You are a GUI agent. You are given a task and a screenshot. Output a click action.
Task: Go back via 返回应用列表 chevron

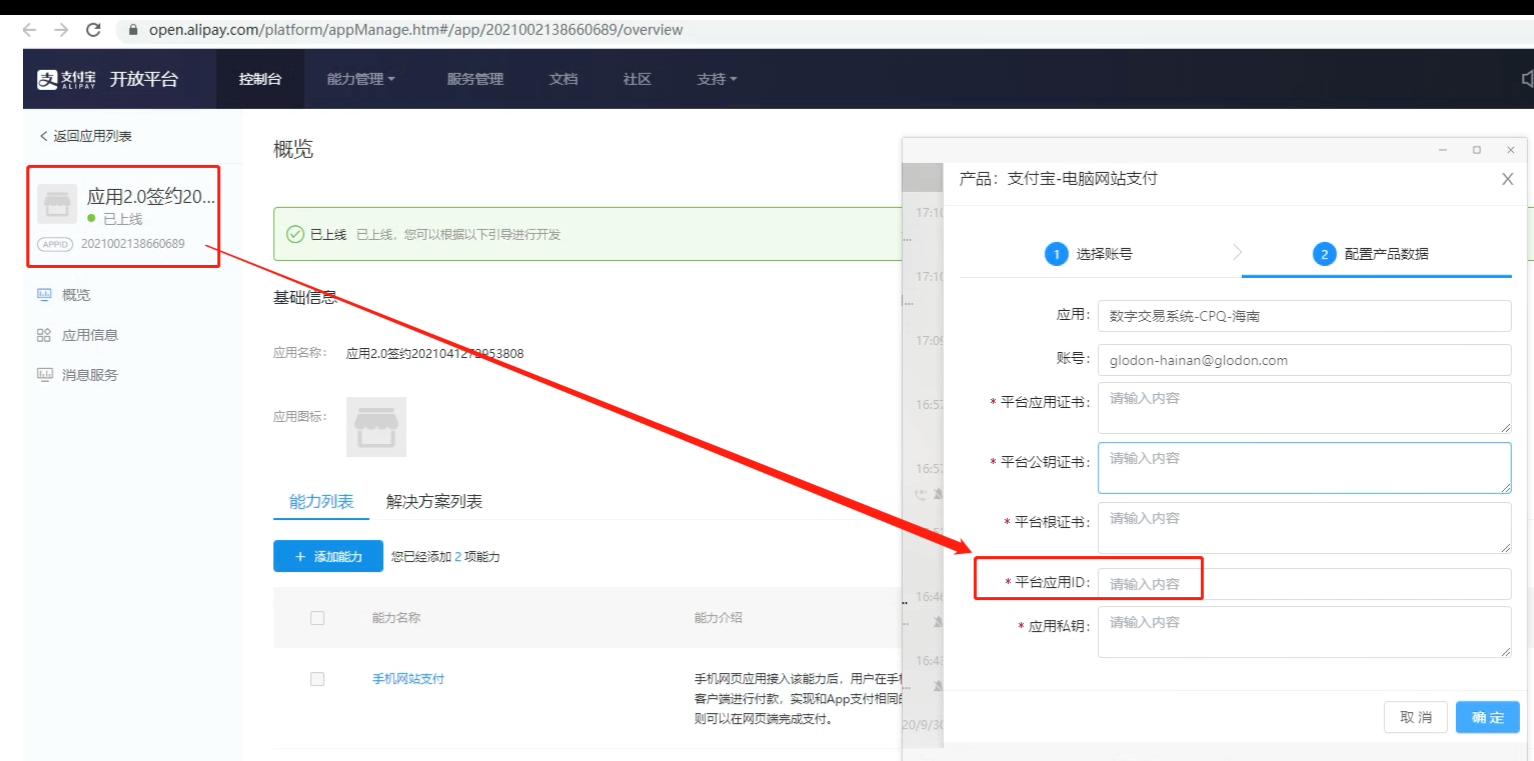pos(43,136)
